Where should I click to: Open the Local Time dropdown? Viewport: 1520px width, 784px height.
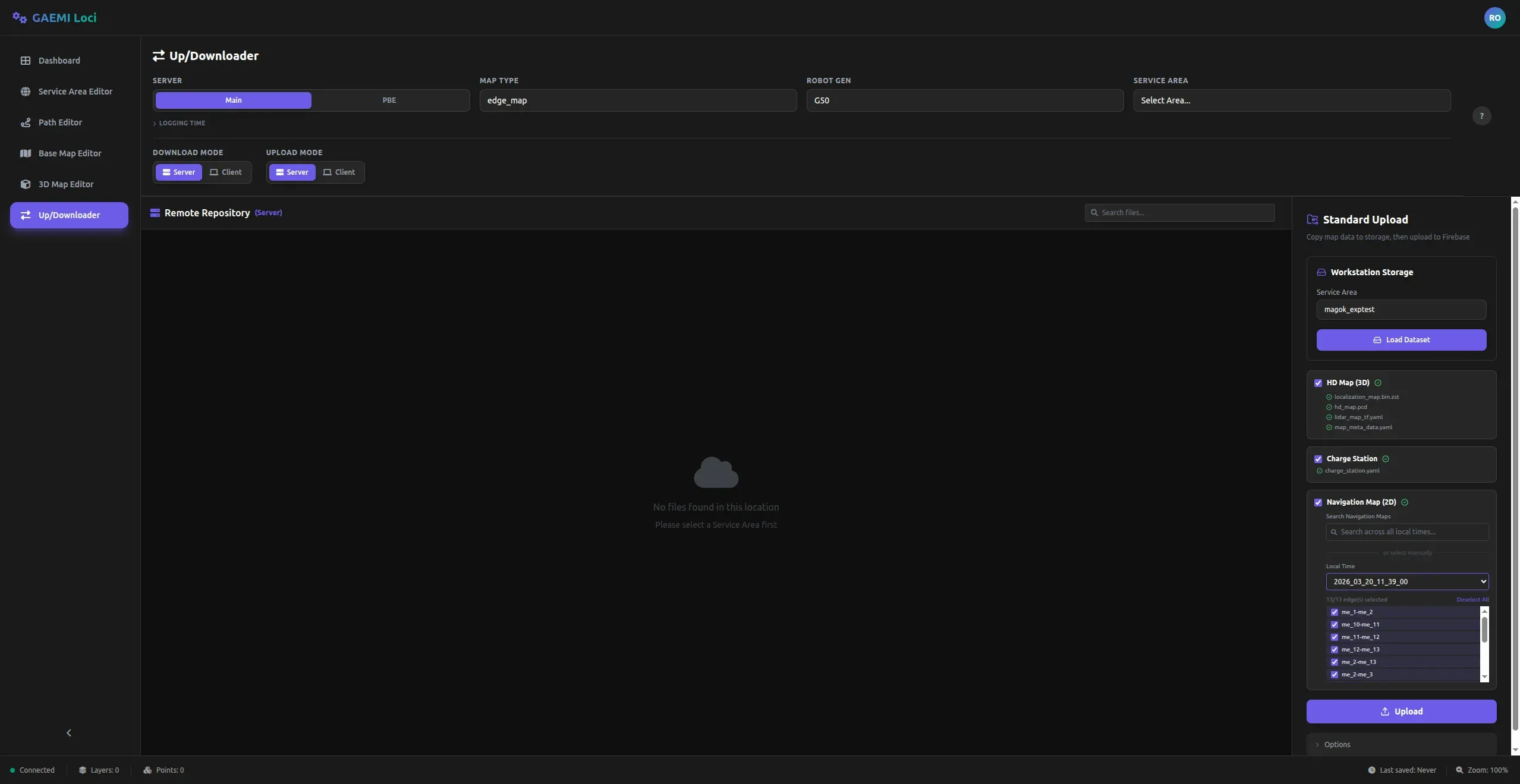[1406, 581]
